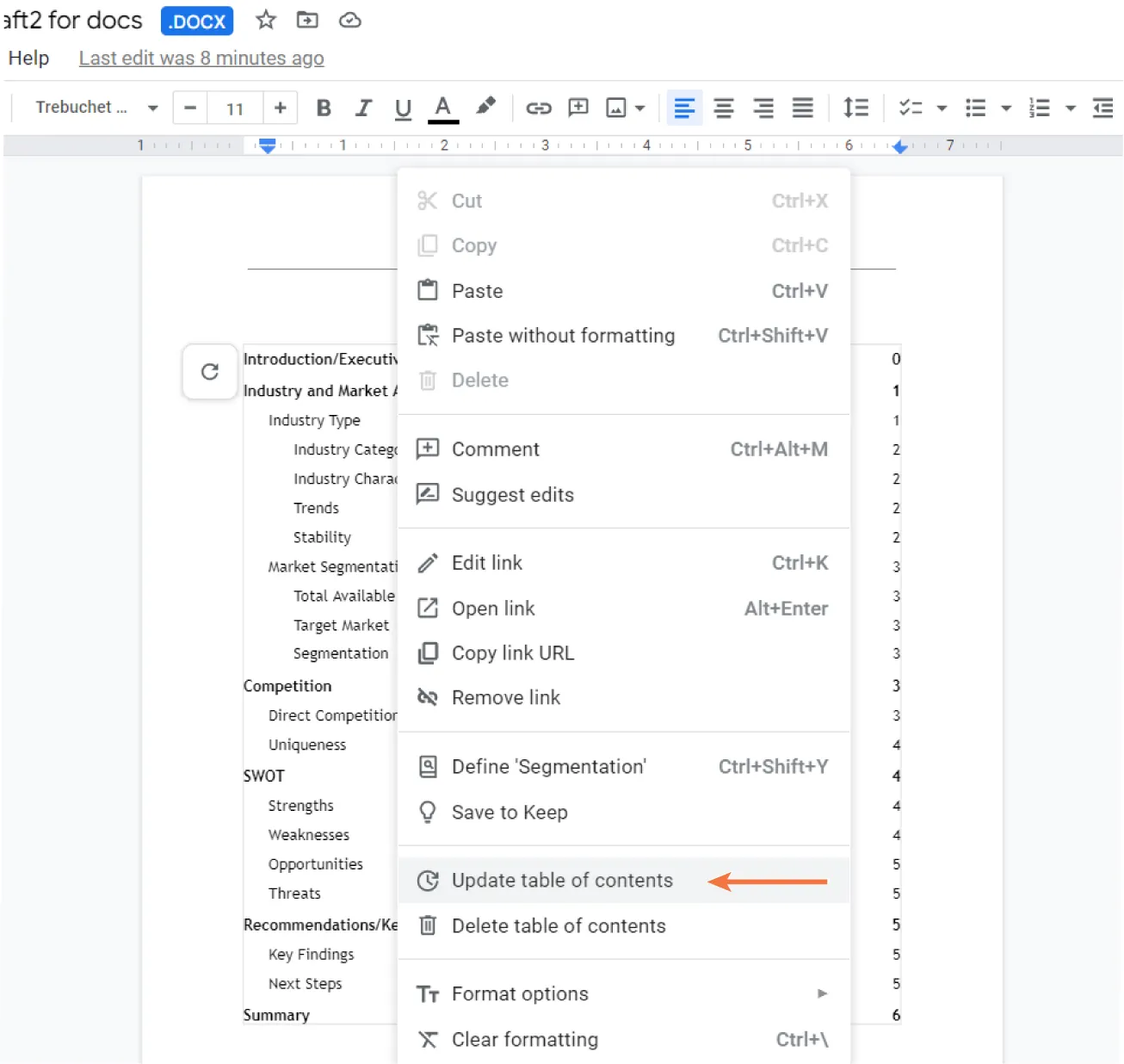The height and width of the screenshot is (1064, 1124).
Task: Open the Insert image tool
Action: [615, 108]
